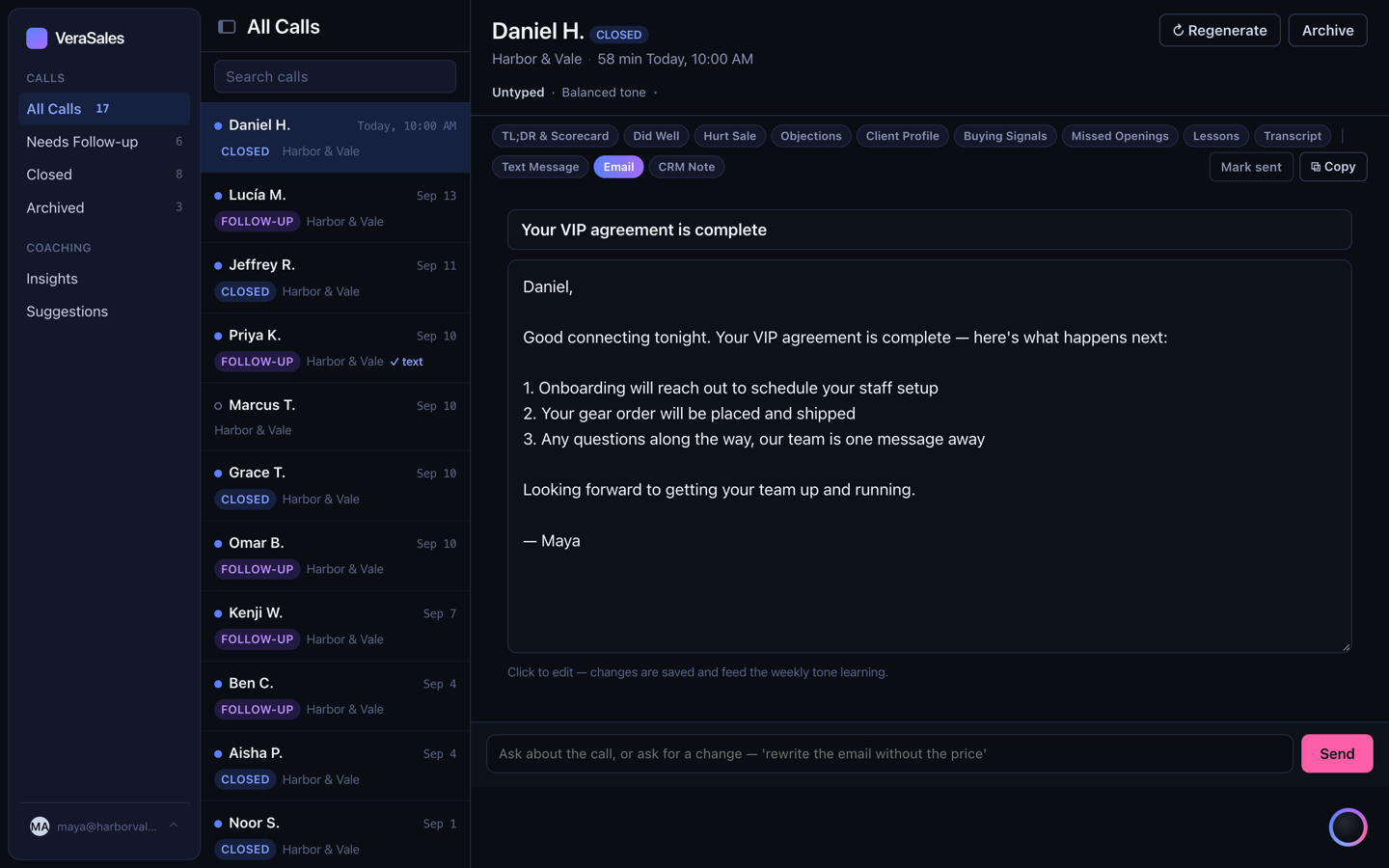
Task: Expand the account menu chevron for maya@harborval
Action: pos(174,826)
